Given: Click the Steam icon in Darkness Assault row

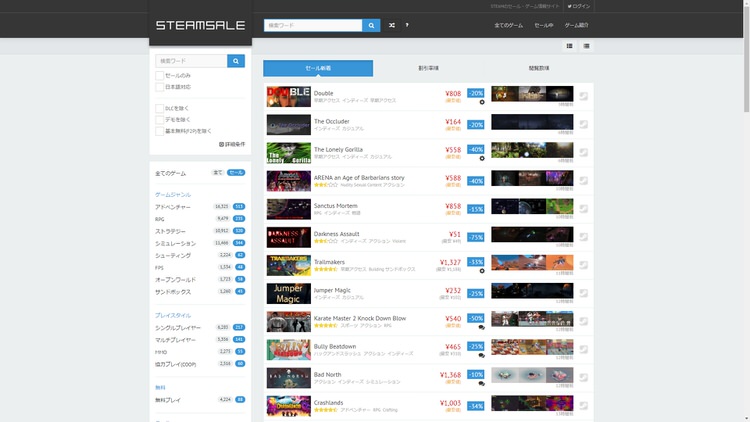Looking at the screenshot, I should tap(584, 237).
